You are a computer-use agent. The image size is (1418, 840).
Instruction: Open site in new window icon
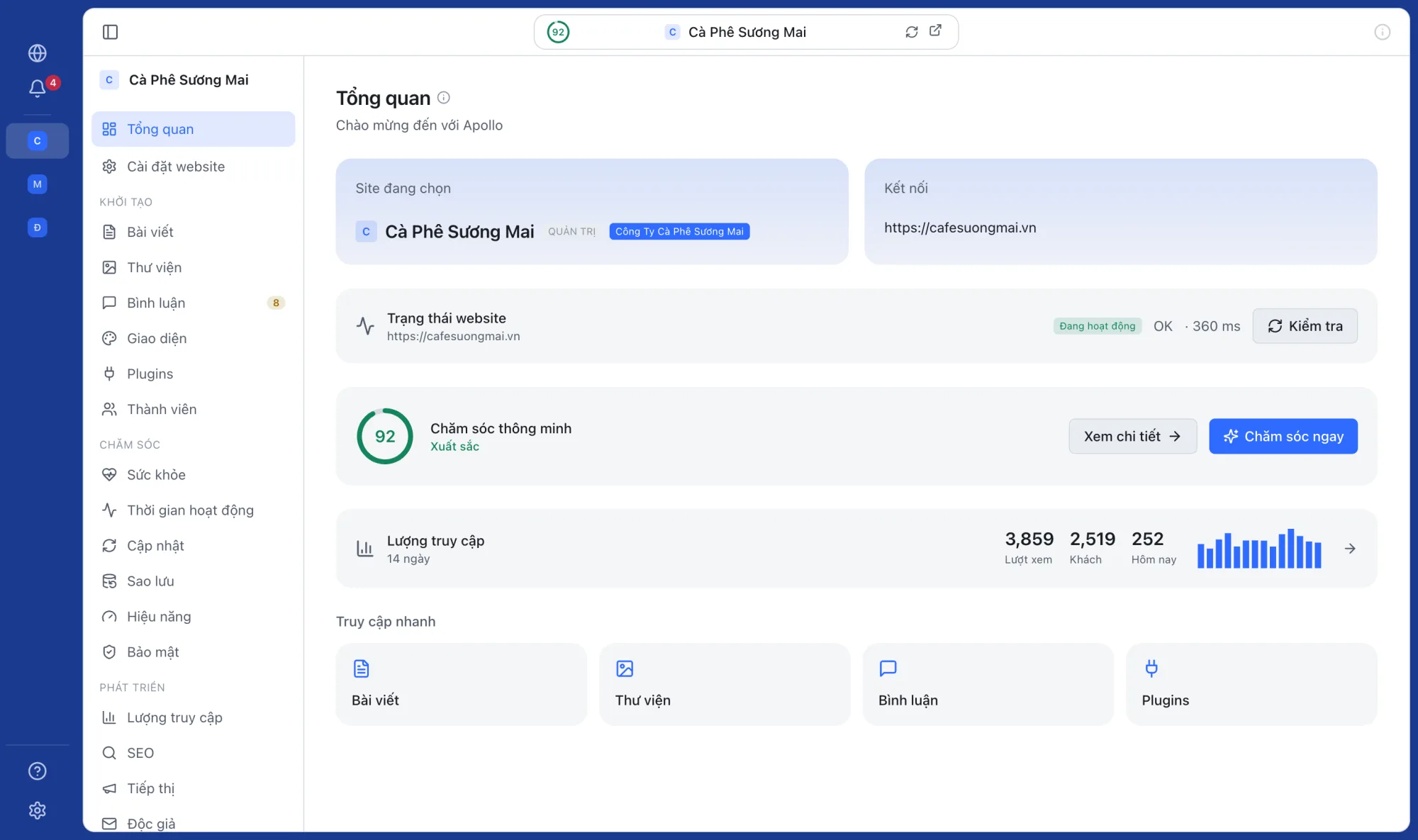936,30
